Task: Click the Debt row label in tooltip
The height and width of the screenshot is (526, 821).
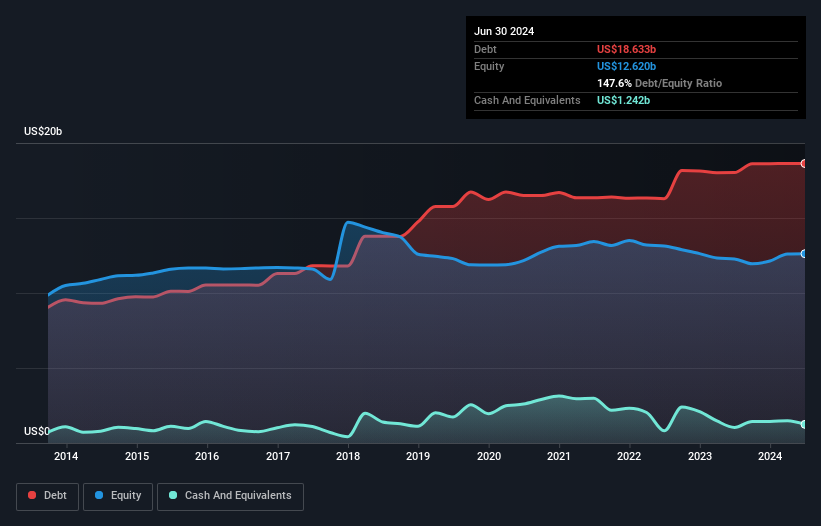Action: [485, 49]
